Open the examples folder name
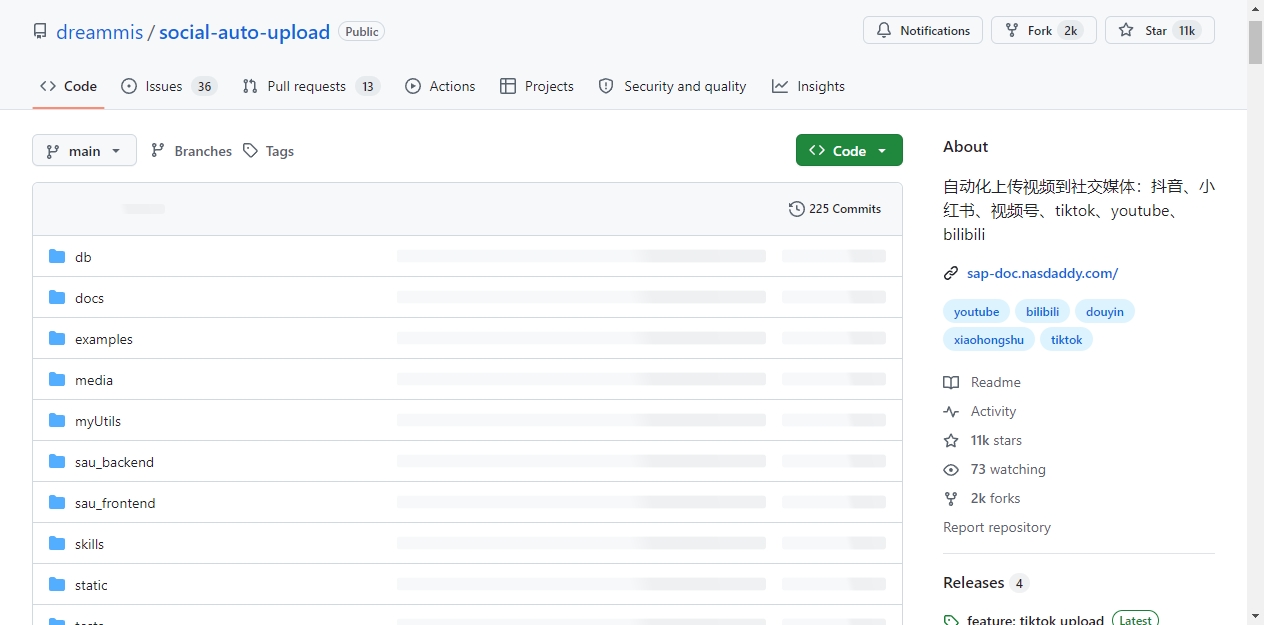Image resolution: width=1264 pixels, height=625 pixels. [104, 339]
